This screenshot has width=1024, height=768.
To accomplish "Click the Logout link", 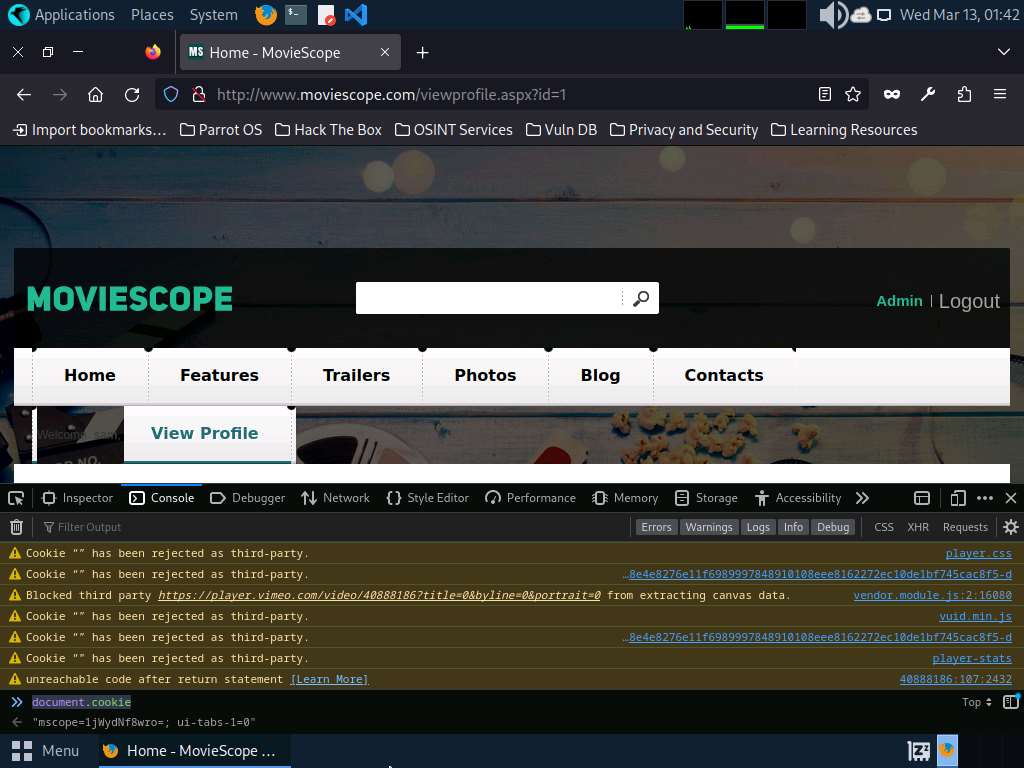I will point(969,301).
